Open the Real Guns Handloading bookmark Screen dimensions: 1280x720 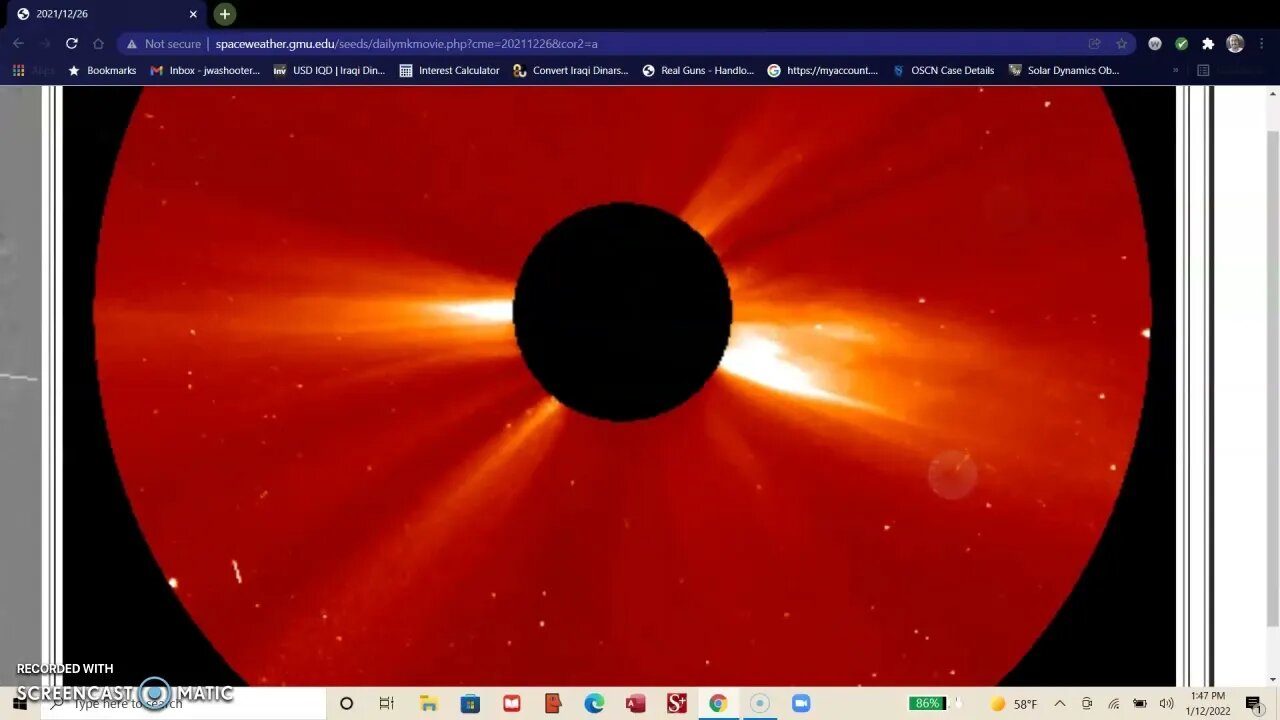click(x=698, y=71)
